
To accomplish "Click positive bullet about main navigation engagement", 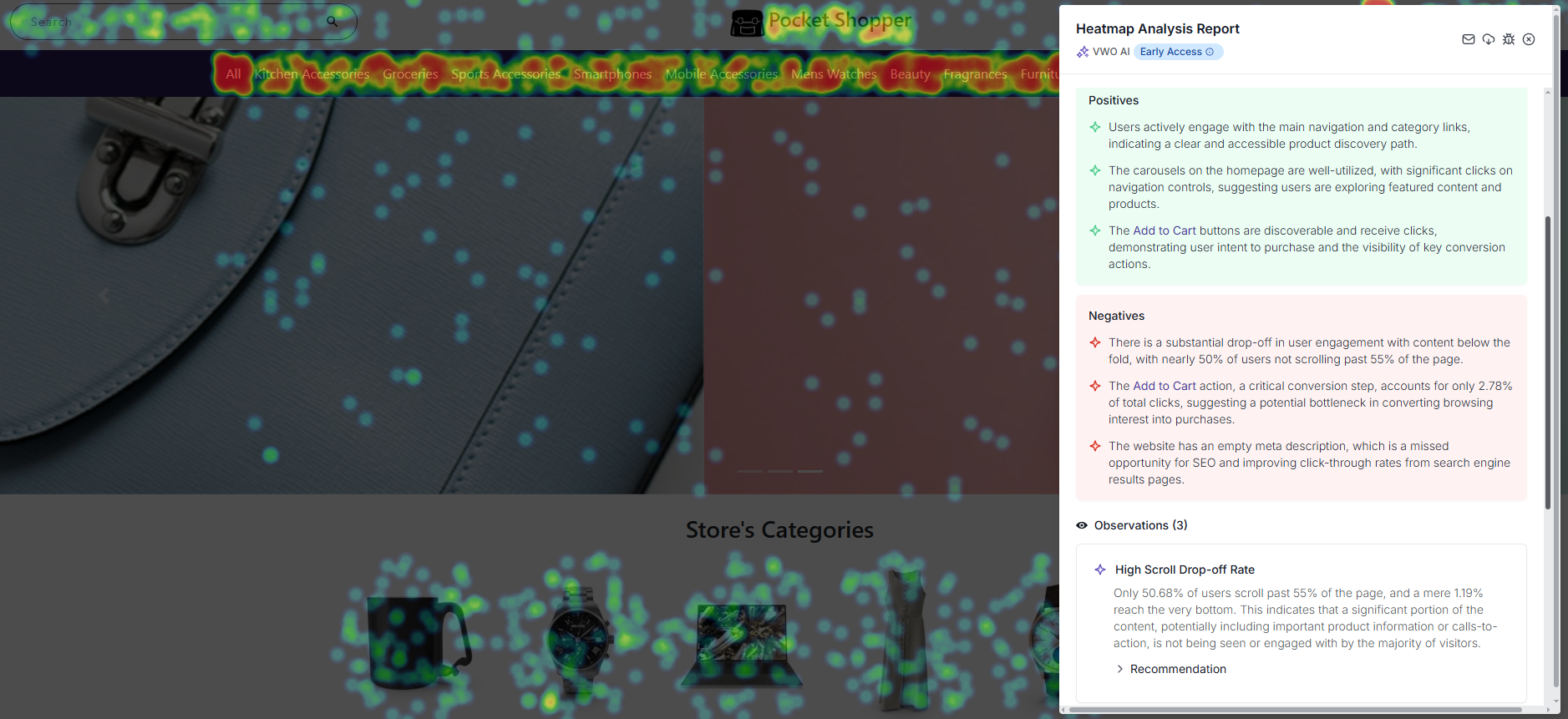I will coord(1290,135).
